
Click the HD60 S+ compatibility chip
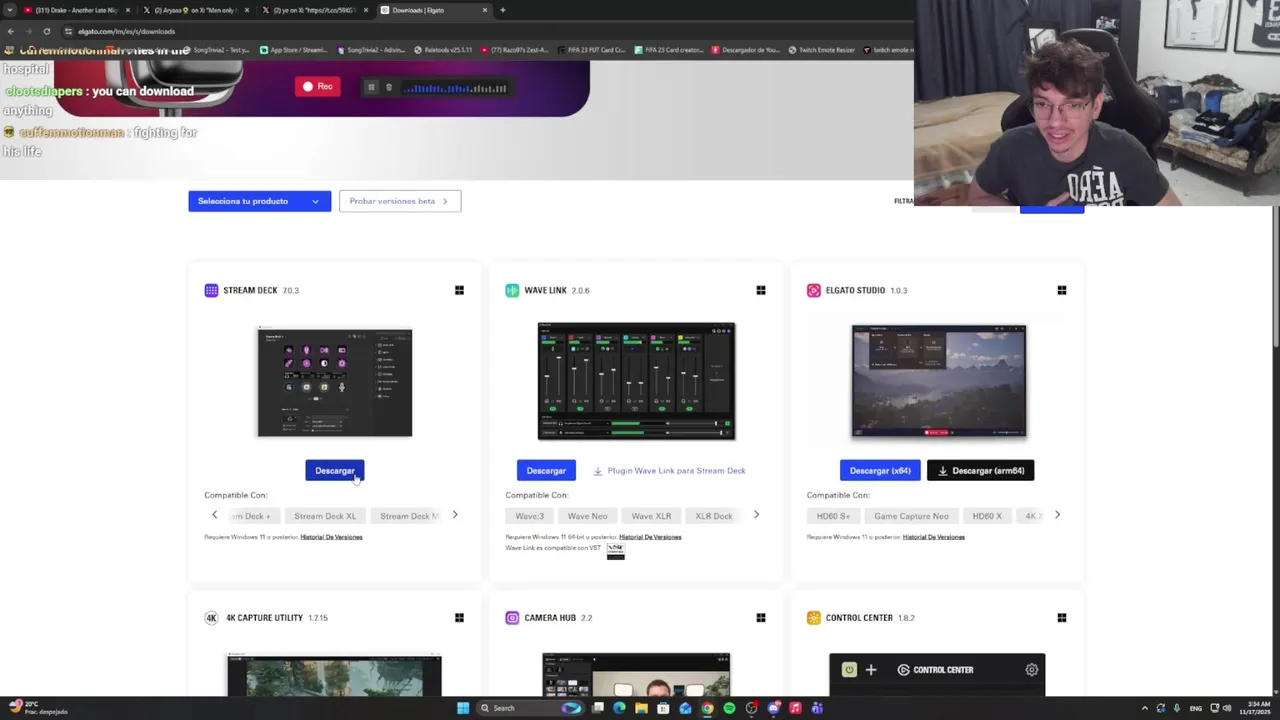pos(833,516)
